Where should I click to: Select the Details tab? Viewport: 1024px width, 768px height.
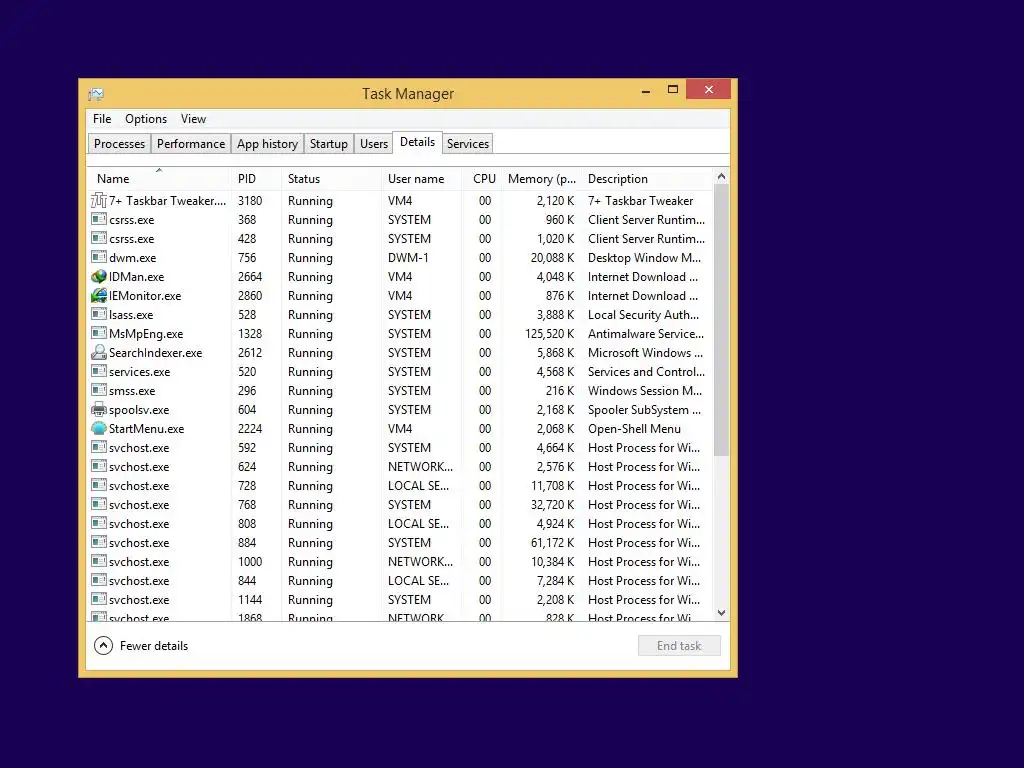pos(417,142)
